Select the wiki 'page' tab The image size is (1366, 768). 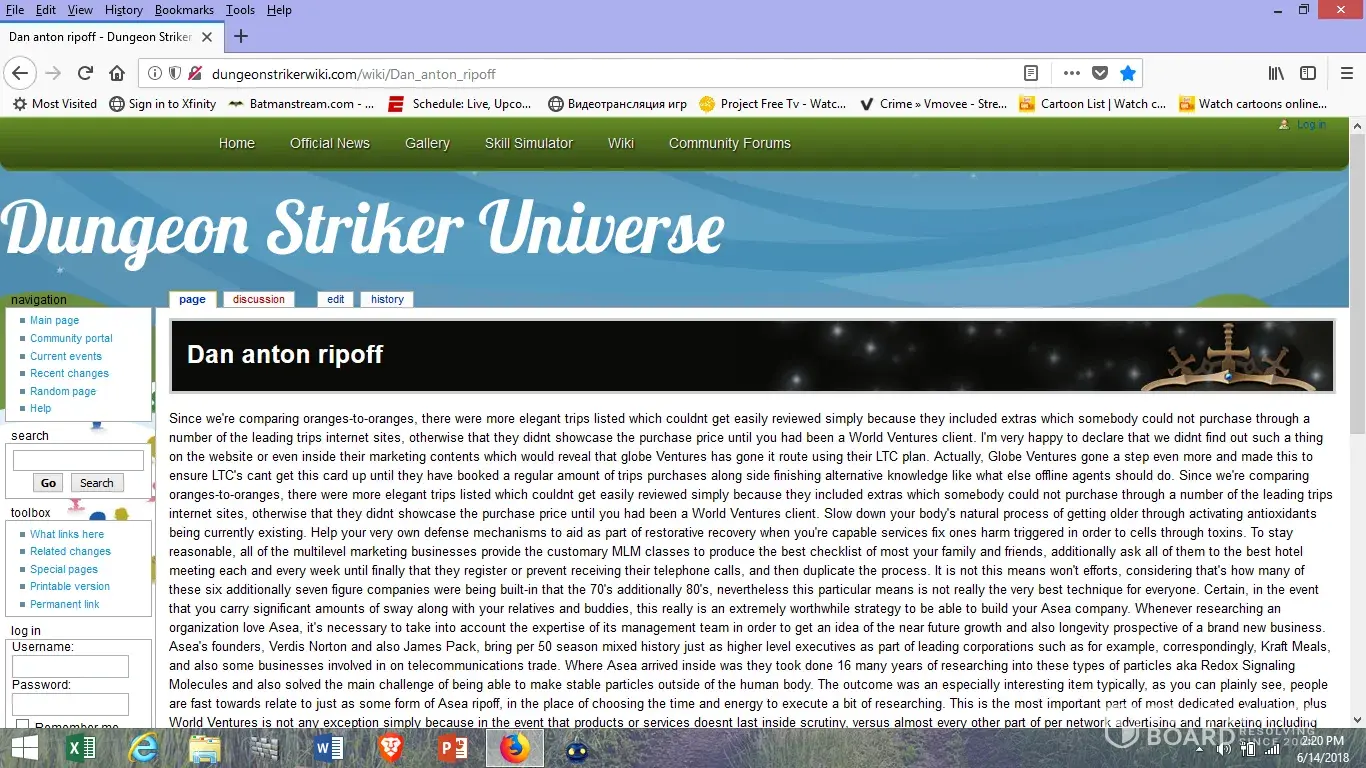[192, 299]
